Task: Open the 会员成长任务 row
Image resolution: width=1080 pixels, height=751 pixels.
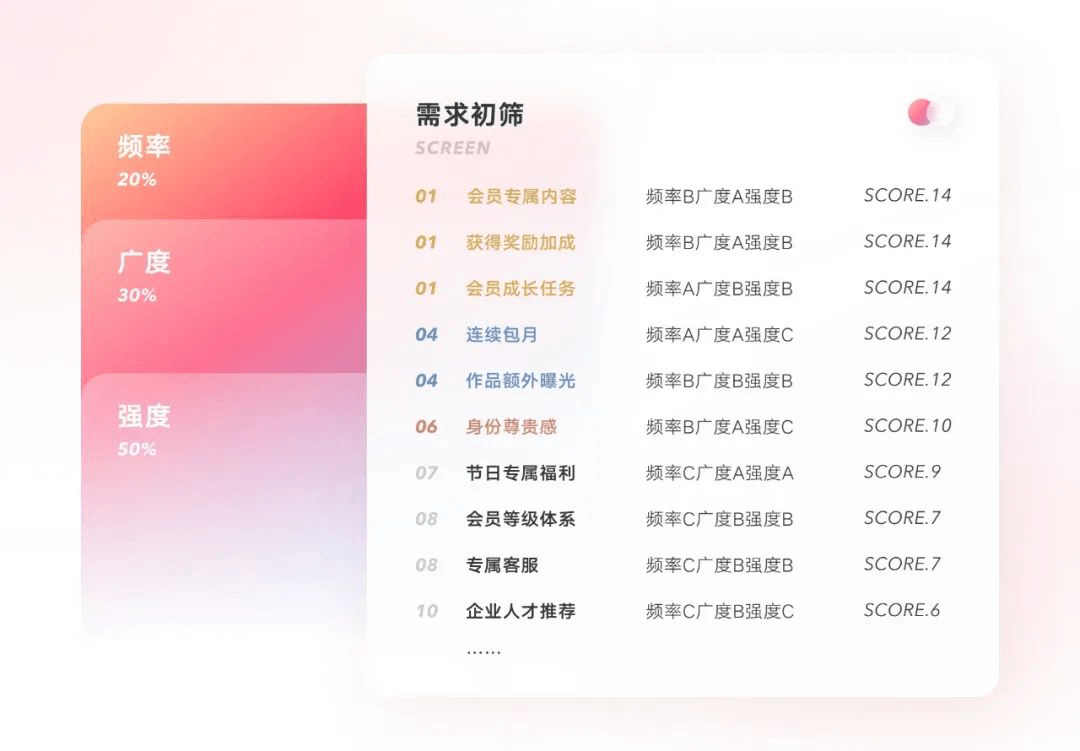Action: pyautogui.click(x=683, y=289)
